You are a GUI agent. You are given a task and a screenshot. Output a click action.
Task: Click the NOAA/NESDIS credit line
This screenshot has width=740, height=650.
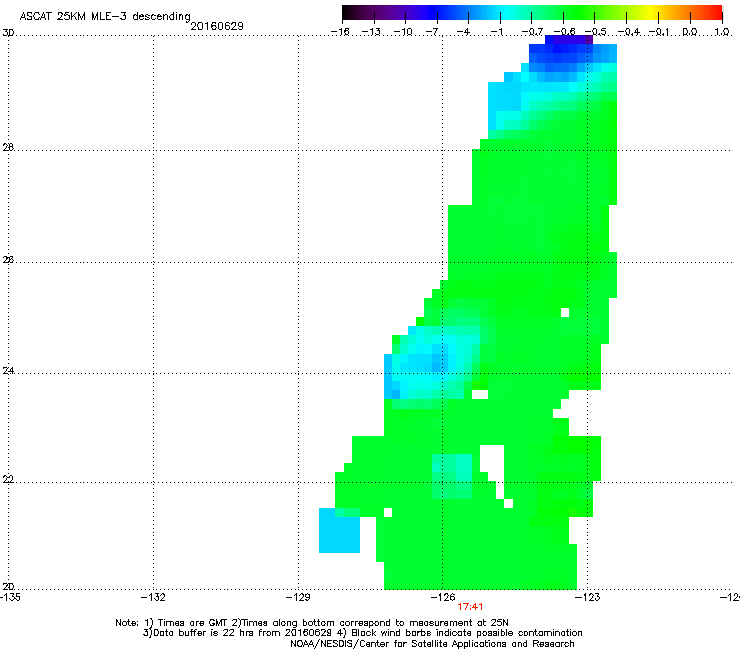[x=432, y=644]
